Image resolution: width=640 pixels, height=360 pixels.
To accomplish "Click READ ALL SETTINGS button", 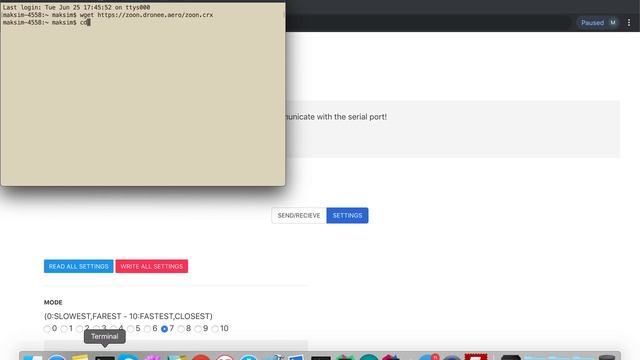I will [x=78, y=266].
